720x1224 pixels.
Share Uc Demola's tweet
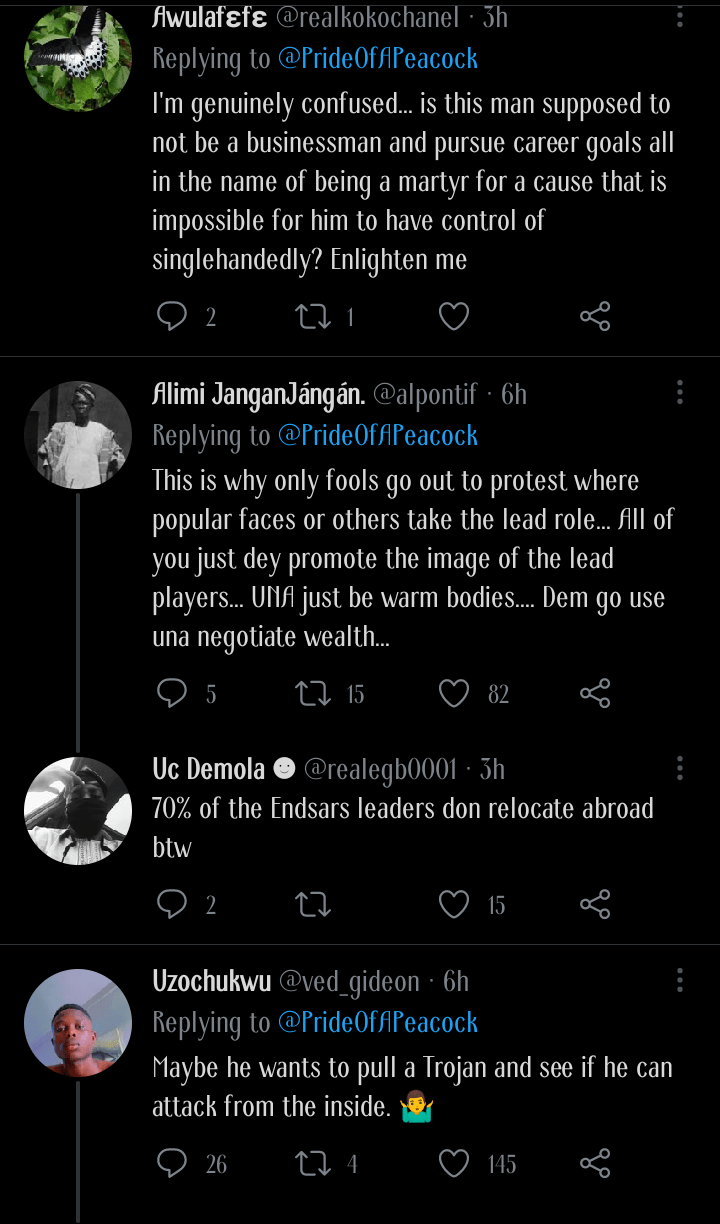point(595,905)
